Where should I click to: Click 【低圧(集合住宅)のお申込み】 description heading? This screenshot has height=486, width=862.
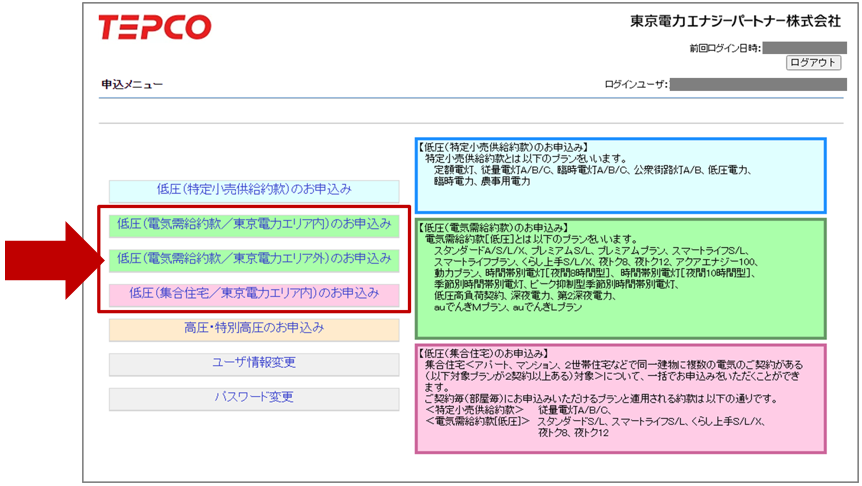pyautogui.click(x=483, y=354)
